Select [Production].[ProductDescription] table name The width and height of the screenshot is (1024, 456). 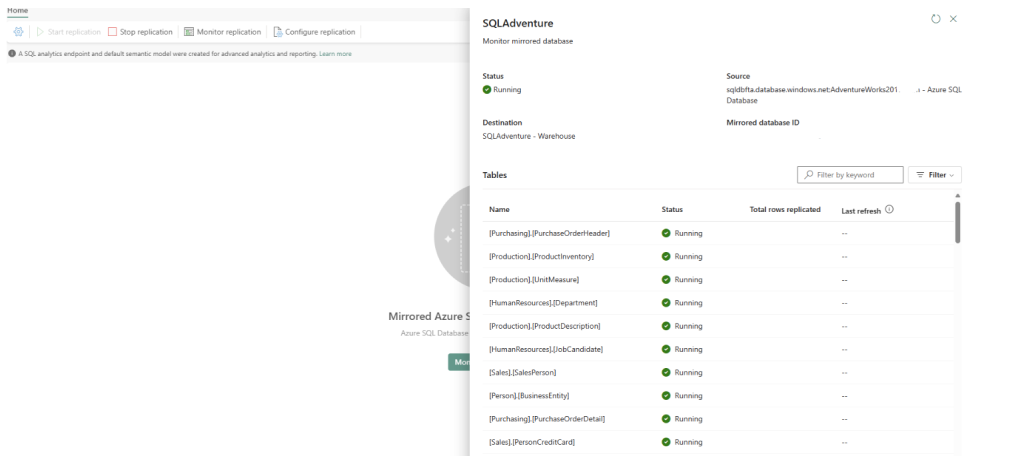(x=545, y=326)
